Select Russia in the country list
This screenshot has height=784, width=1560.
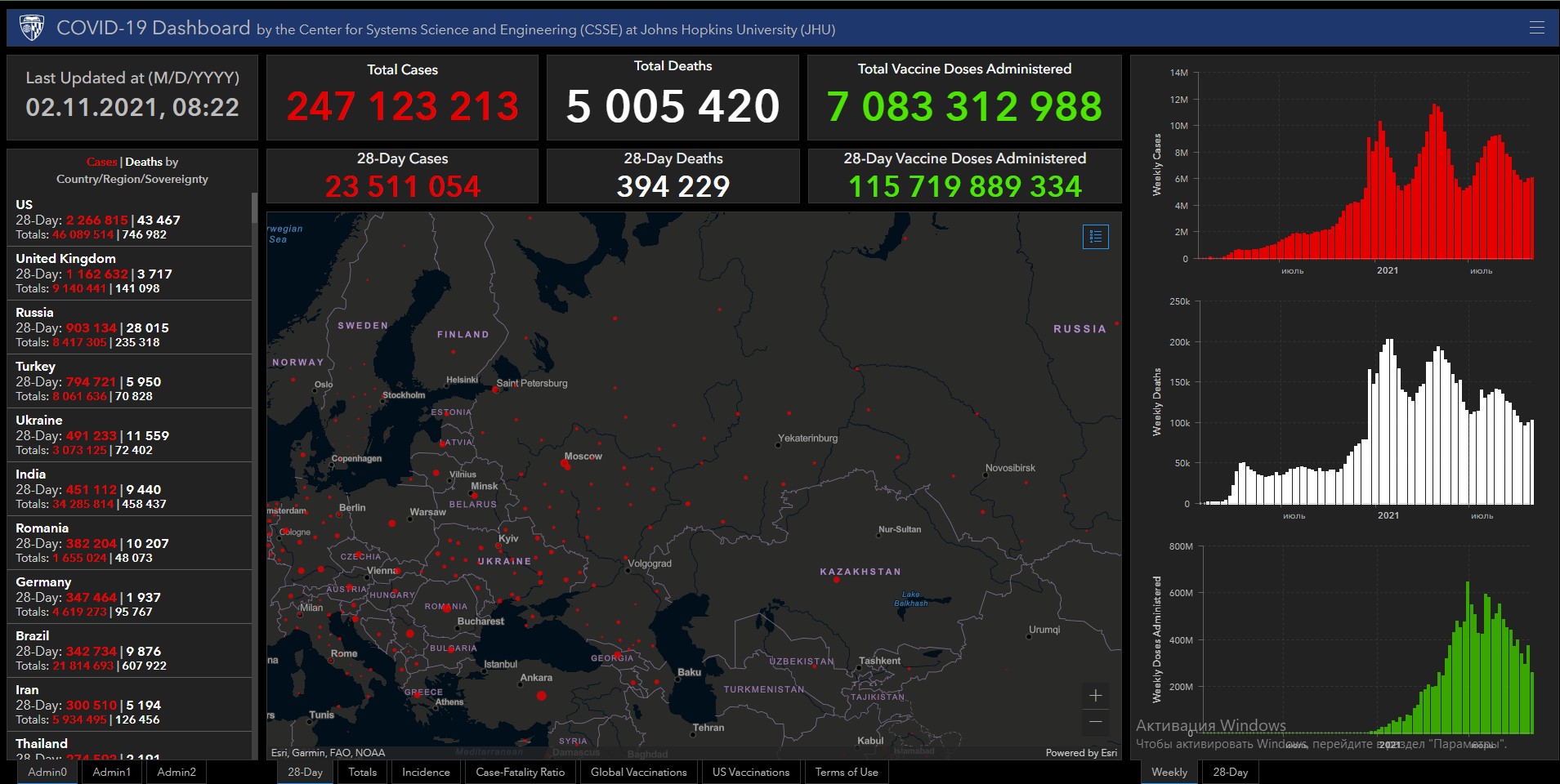34,313
